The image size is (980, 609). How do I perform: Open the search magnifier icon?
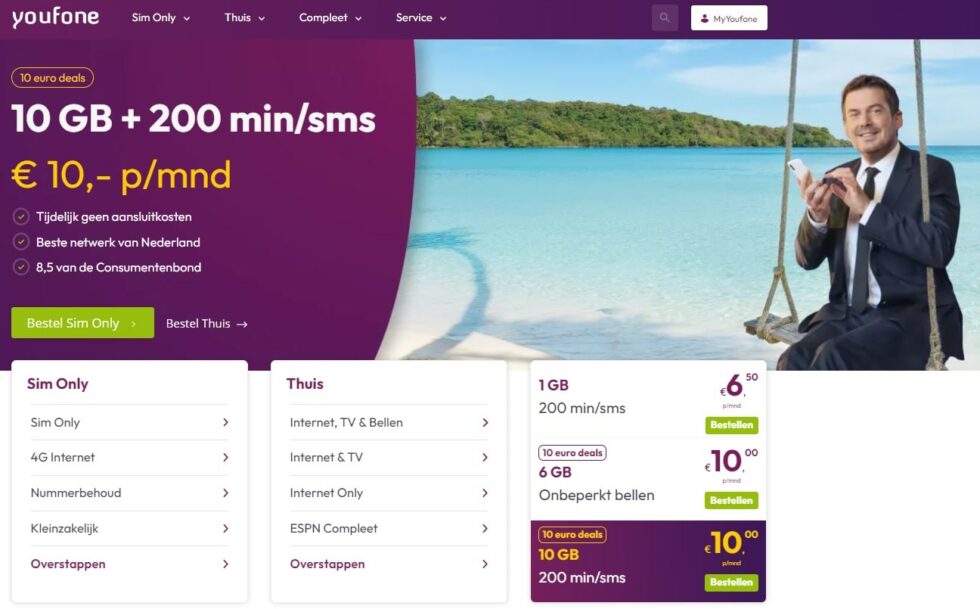[664, 18]
